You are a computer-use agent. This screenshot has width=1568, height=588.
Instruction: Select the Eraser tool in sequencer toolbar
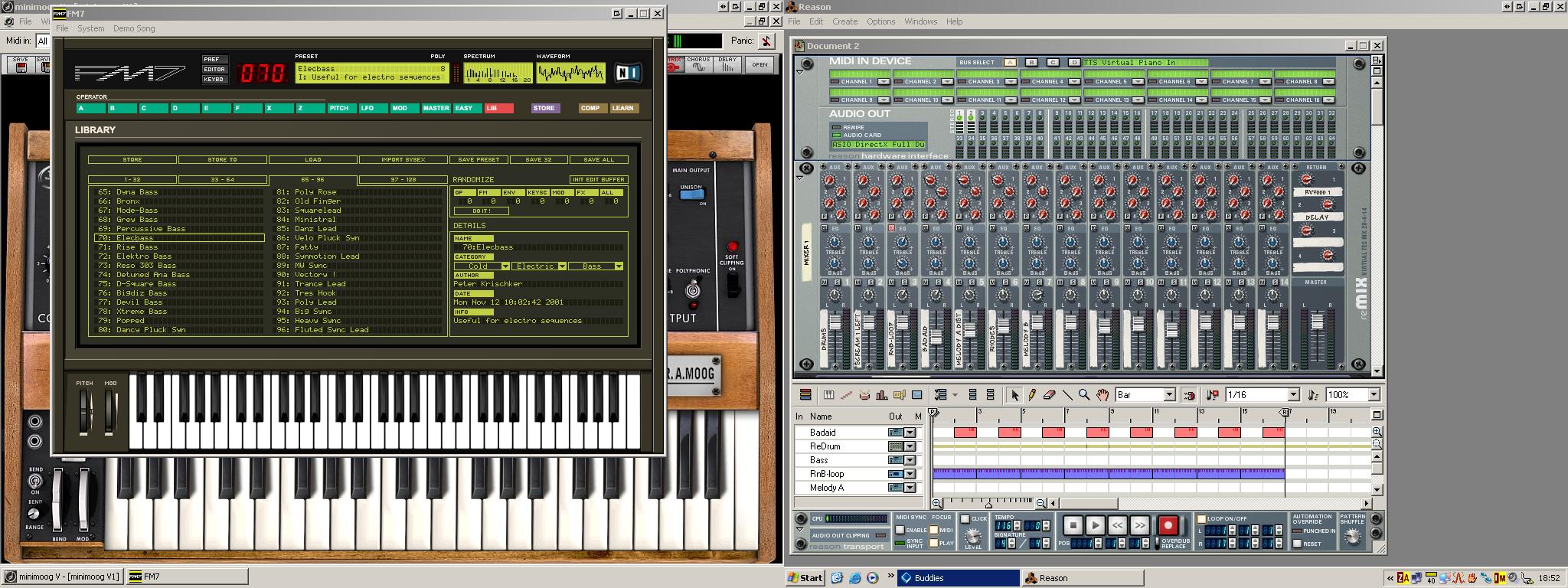point(1049,395)
